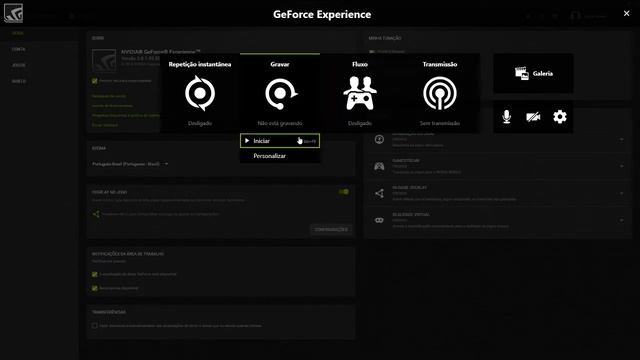Click the 'Não está gravando' status text

[280, 123]
